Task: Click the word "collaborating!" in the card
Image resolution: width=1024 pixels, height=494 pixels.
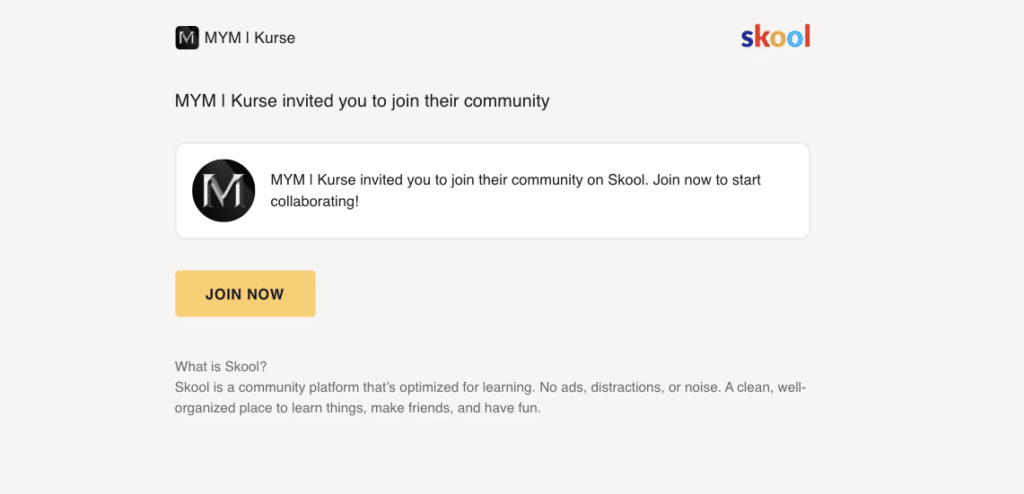Action: point(315,201)
